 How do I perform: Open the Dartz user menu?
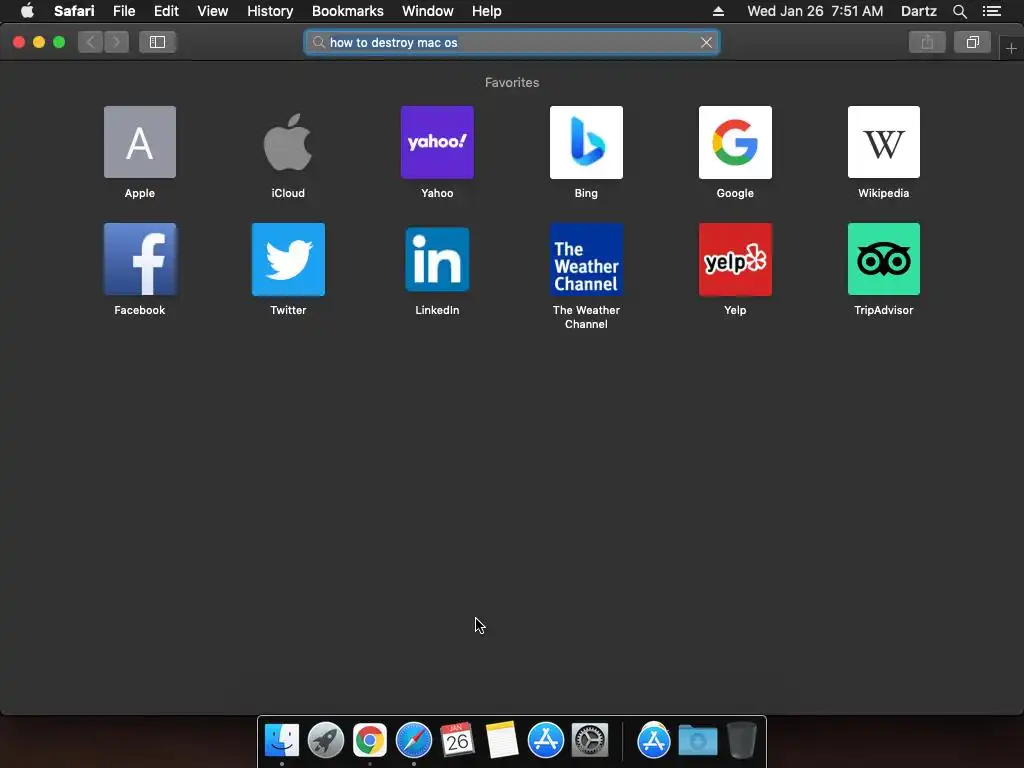coord(918,11)
